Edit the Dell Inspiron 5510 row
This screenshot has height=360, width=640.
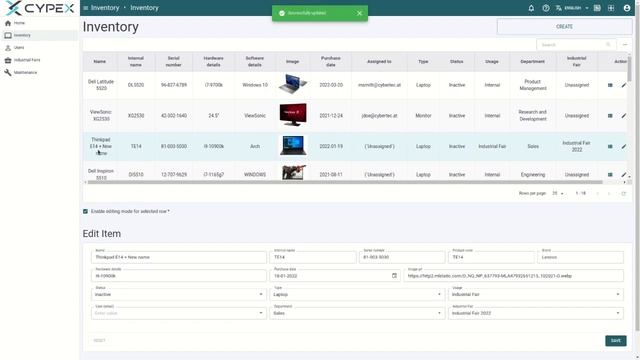pyautogui.click(x=624, y=174)
